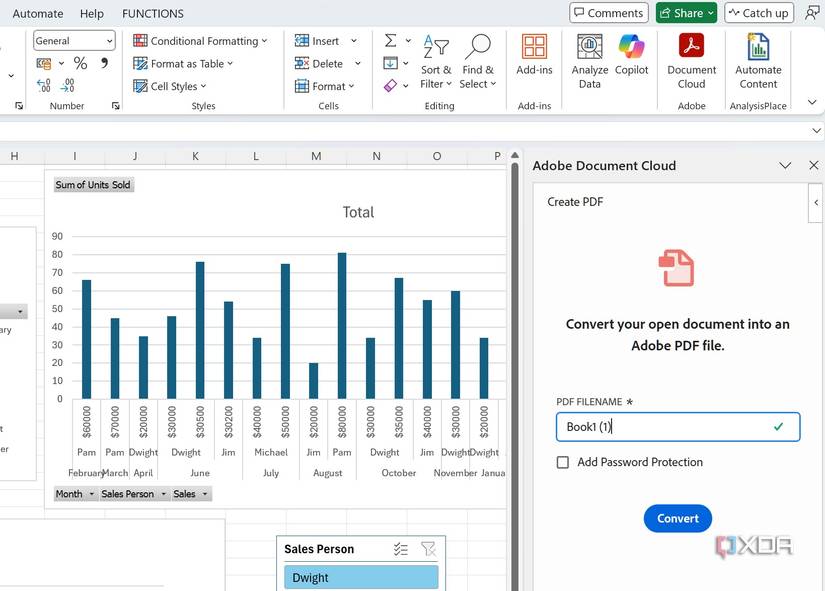Apply percent style to cells

point(79,62)
